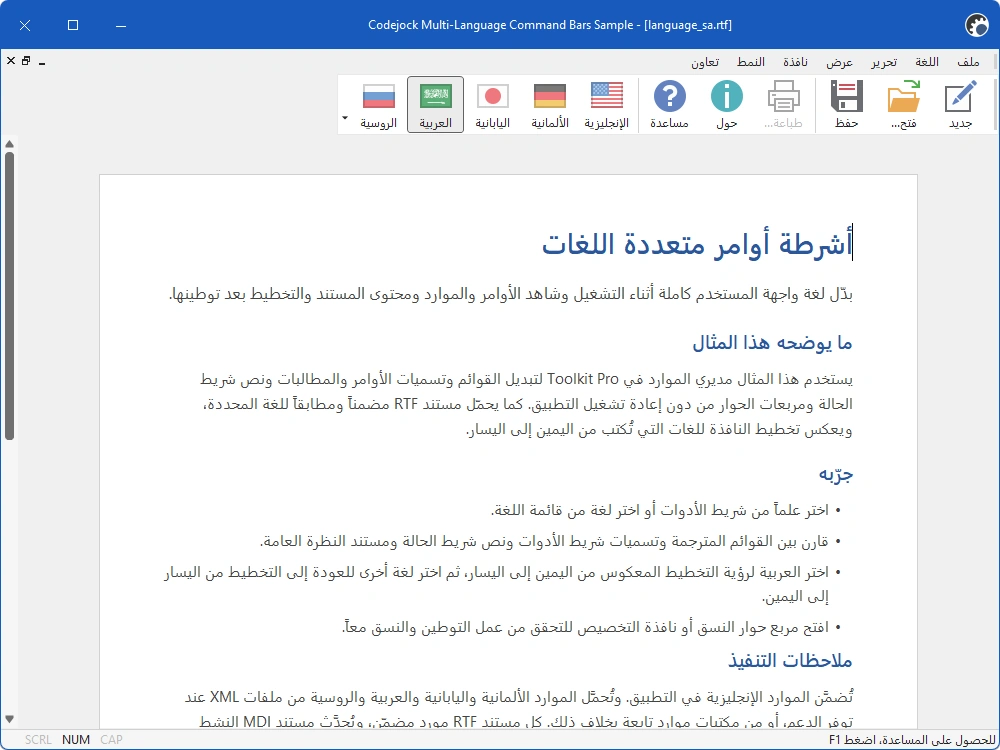
Task: Minimize the inner document window
Action: click(x=42, y=62)
